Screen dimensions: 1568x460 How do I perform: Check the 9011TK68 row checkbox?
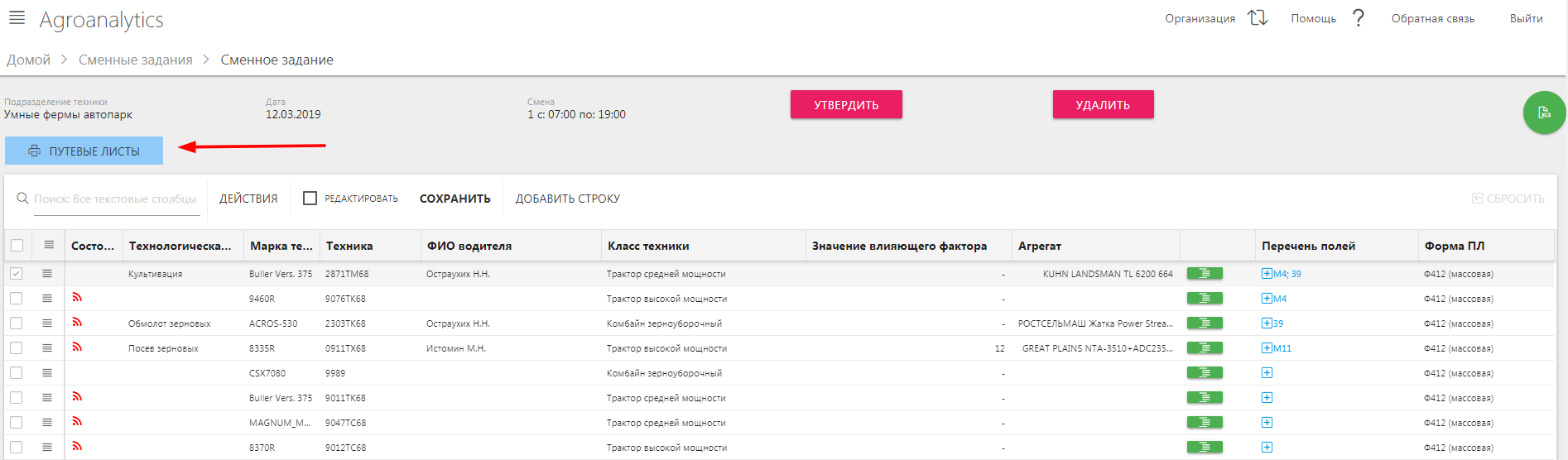pos(17,398)
